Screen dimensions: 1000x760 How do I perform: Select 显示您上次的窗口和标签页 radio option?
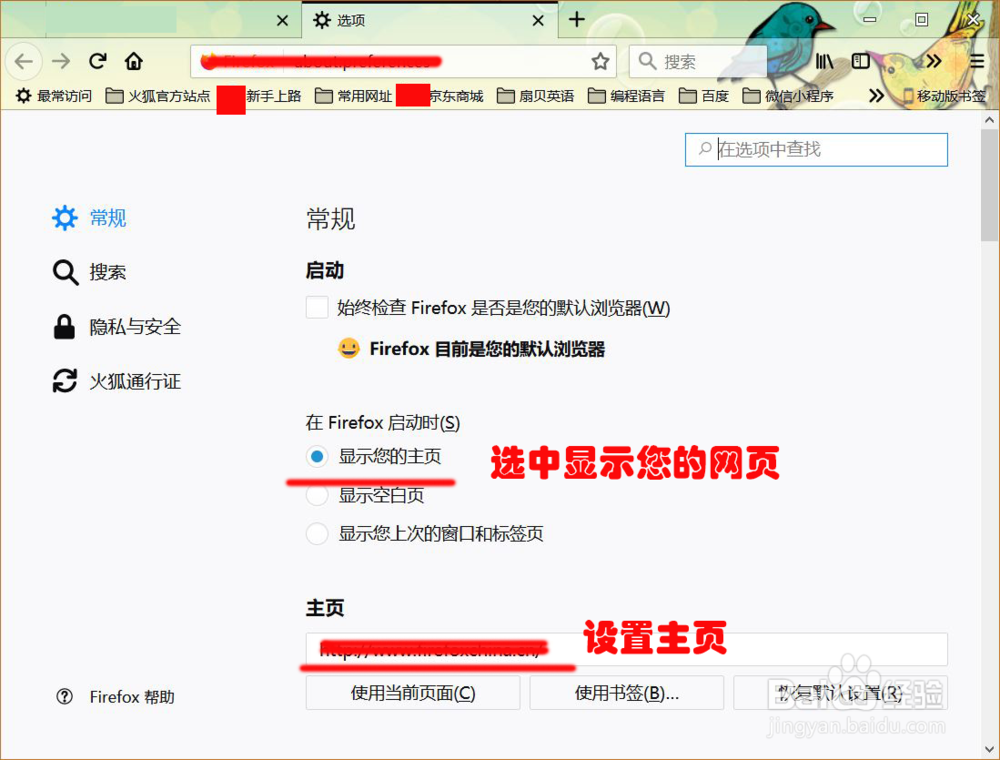[x=317, y=534]
